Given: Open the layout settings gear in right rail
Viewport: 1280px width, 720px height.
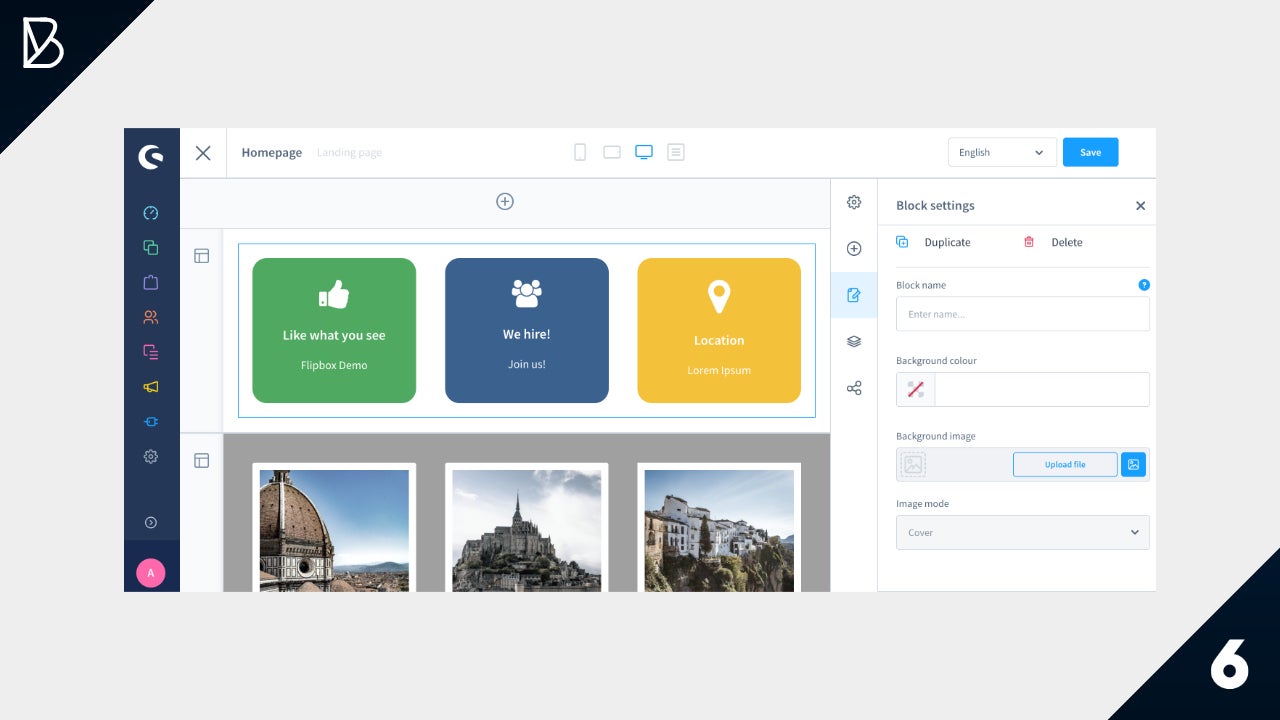Looking at the screenshot, I should pos(854,202).
